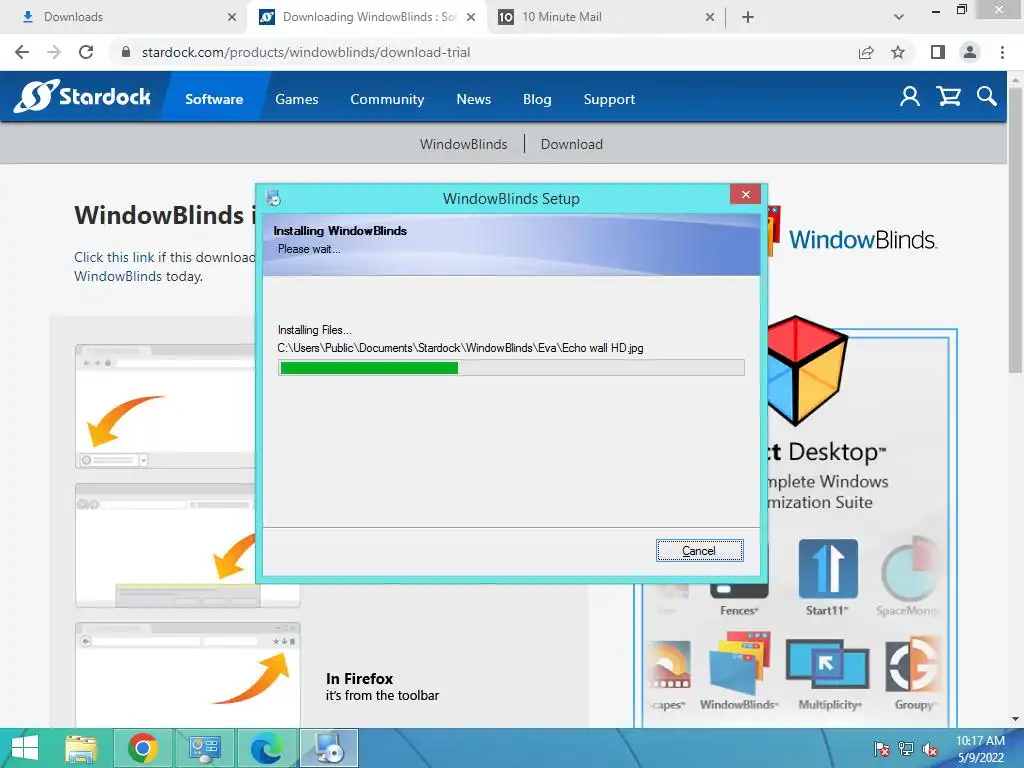Screen dimensions: 1024x768
Task: Click the Firefox toolbar instruction thumbnail
Action: 188,675
